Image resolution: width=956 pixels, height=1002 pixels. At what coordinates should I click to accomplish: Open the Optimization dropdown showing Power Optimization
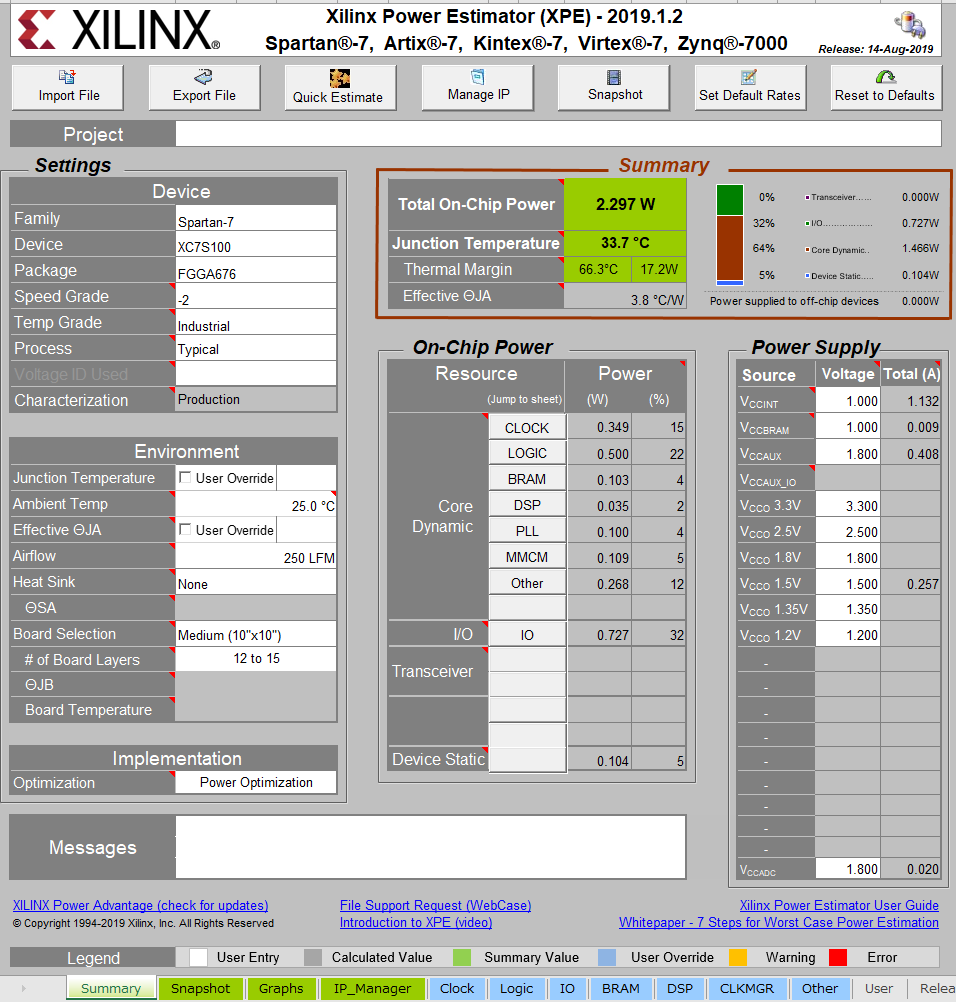click(256, 783)
